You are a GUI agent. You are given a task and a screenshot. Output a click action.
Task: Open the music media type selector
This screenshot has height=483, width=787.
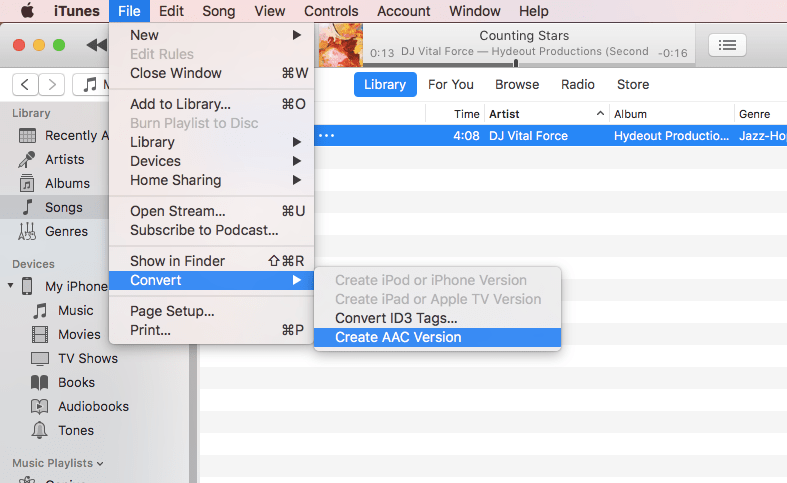[x=91, y=84]
